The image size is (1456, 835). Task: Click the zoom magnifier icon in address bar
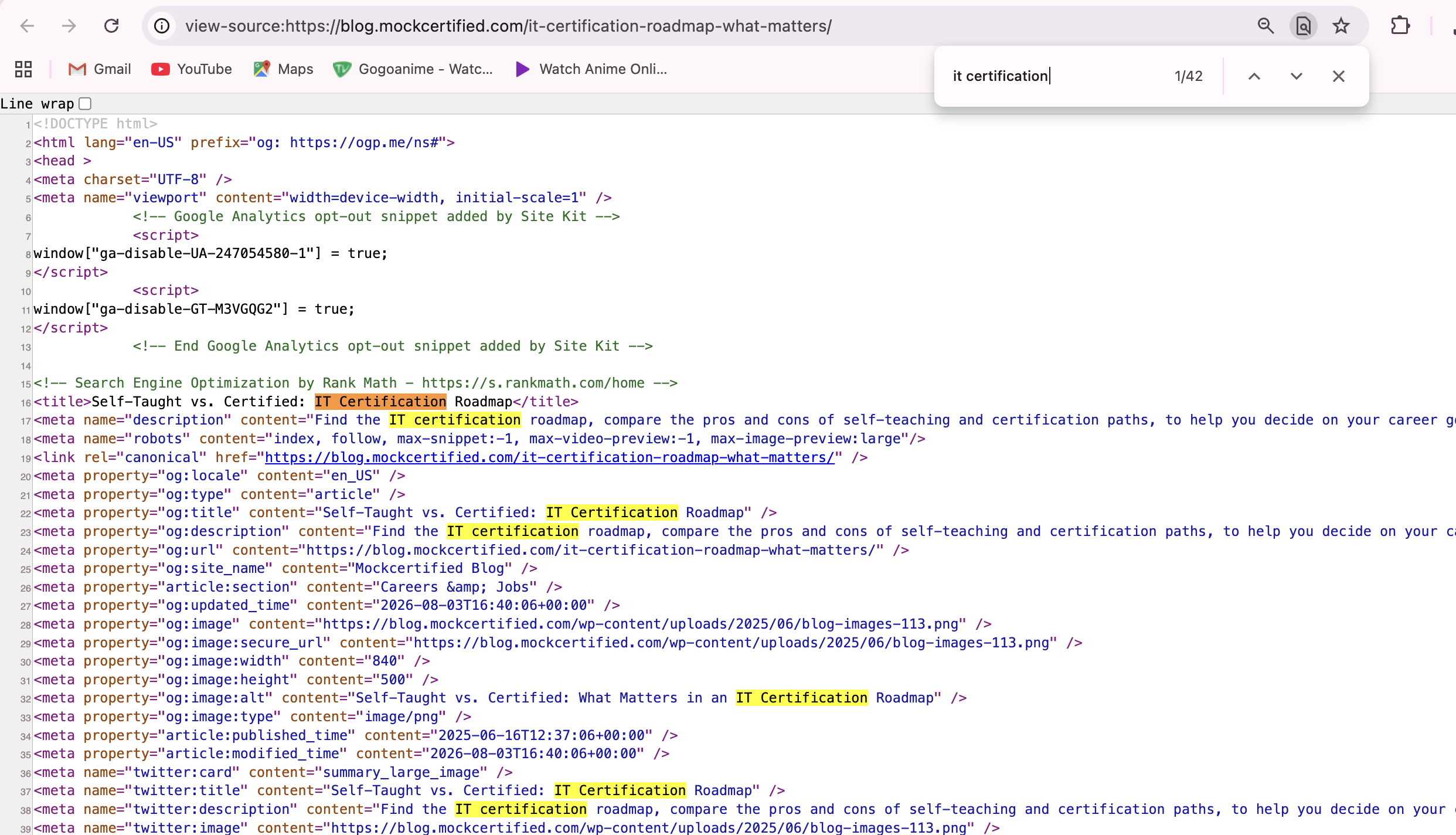coord(1266,26)
